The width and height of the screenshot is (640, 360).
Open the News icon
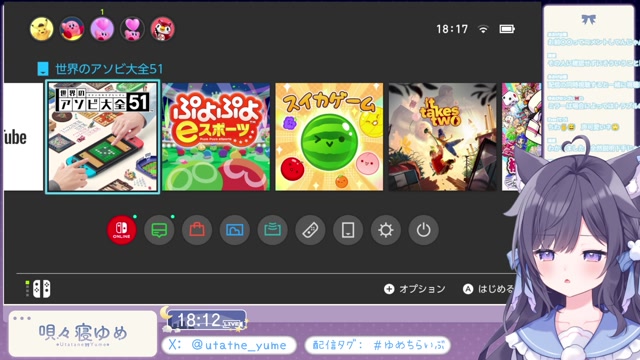tap(159, 230)
